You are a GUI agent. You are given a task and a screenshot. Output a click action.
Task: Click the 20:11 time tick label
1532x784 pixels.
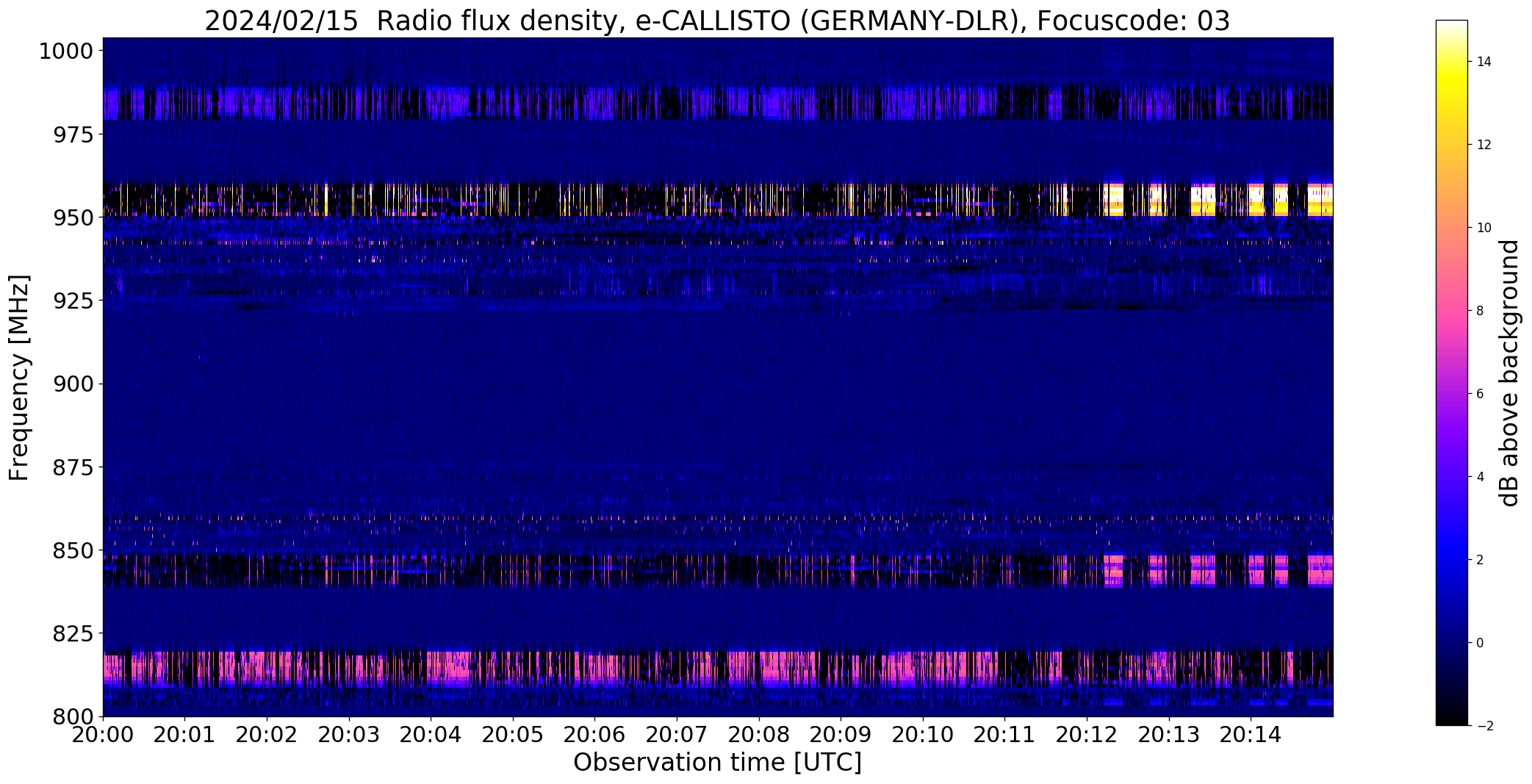pyautogui.click(x=1004, y=734)
